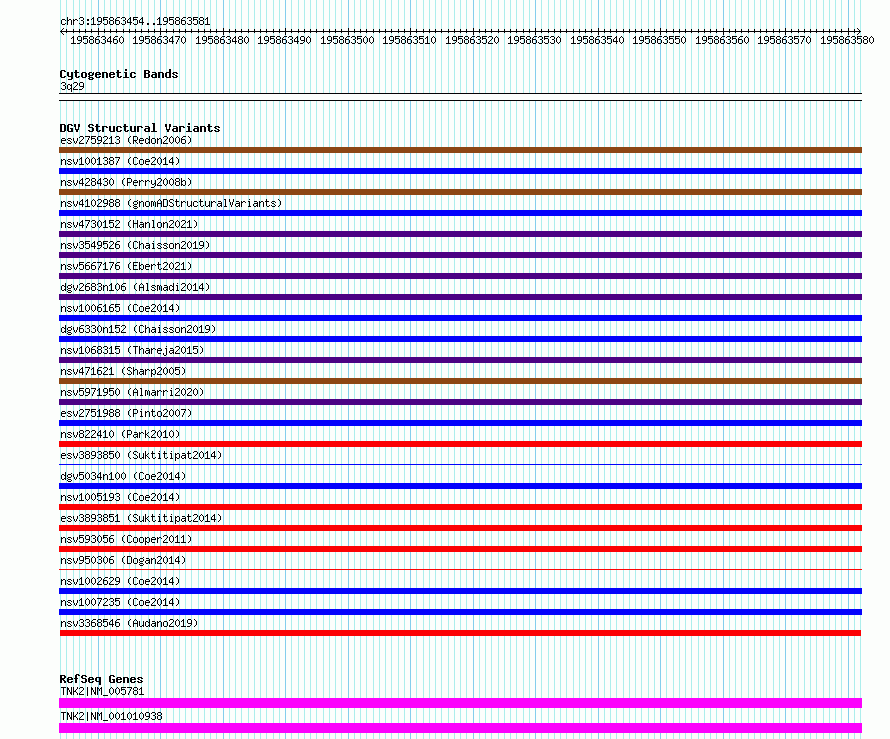This screenshot has width=890, height=739.
Task: Open nsv4102988 (gnomADStructuralVariants) entry
Action: coord(171,203)
